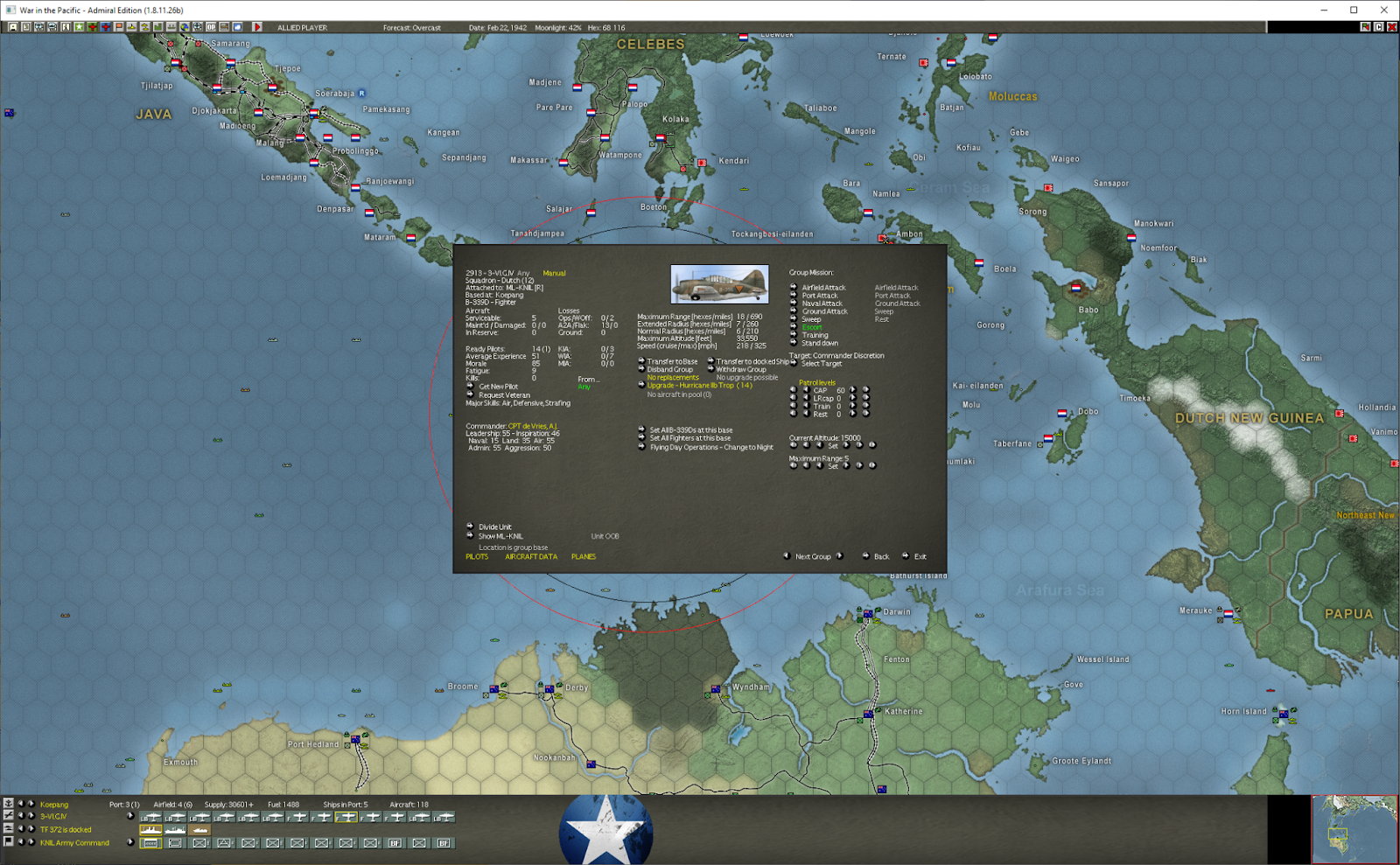Click the OP icon in the top toolbar

click(x=211, y=27)
